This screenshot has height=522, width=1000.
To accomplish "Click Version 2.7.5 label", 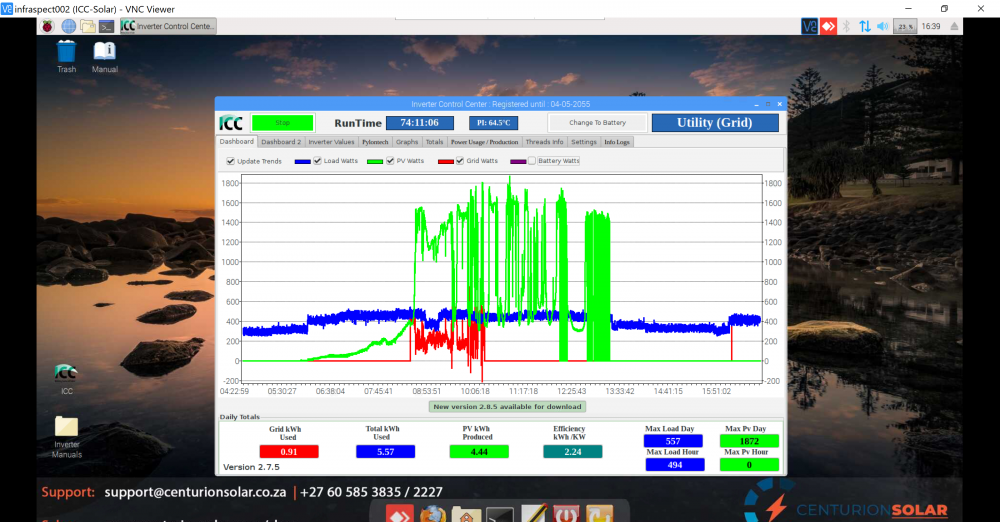I will click(251, 467).
